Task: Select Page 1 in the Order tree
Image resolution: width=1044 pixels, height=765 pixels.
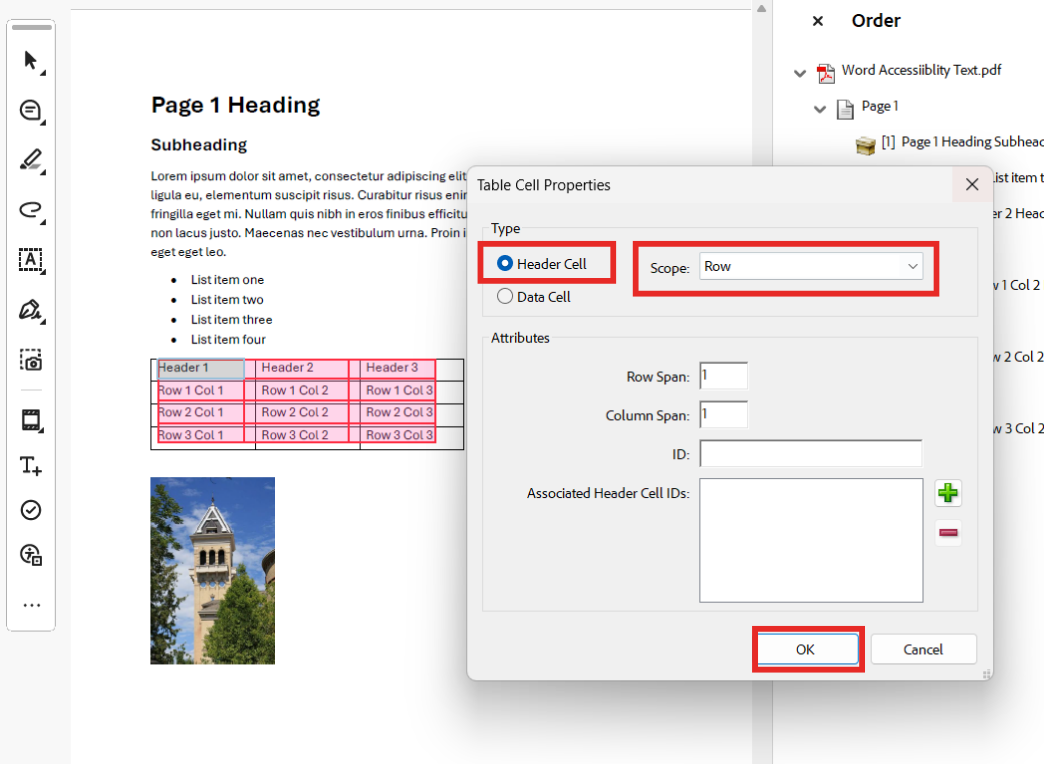Action: click(x=880, y=107)
